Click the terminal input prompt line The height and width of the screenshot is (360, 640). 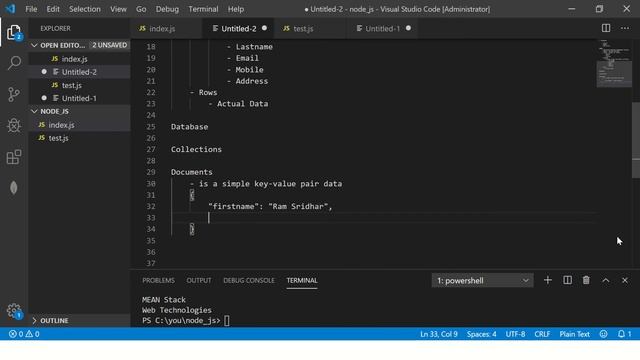[x=186, y=321]
